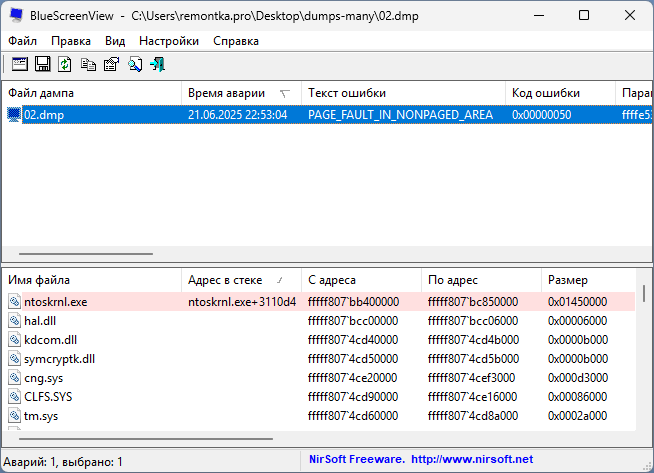
Task: Click size value 0x000d3000
Action: tap(578, 378)
